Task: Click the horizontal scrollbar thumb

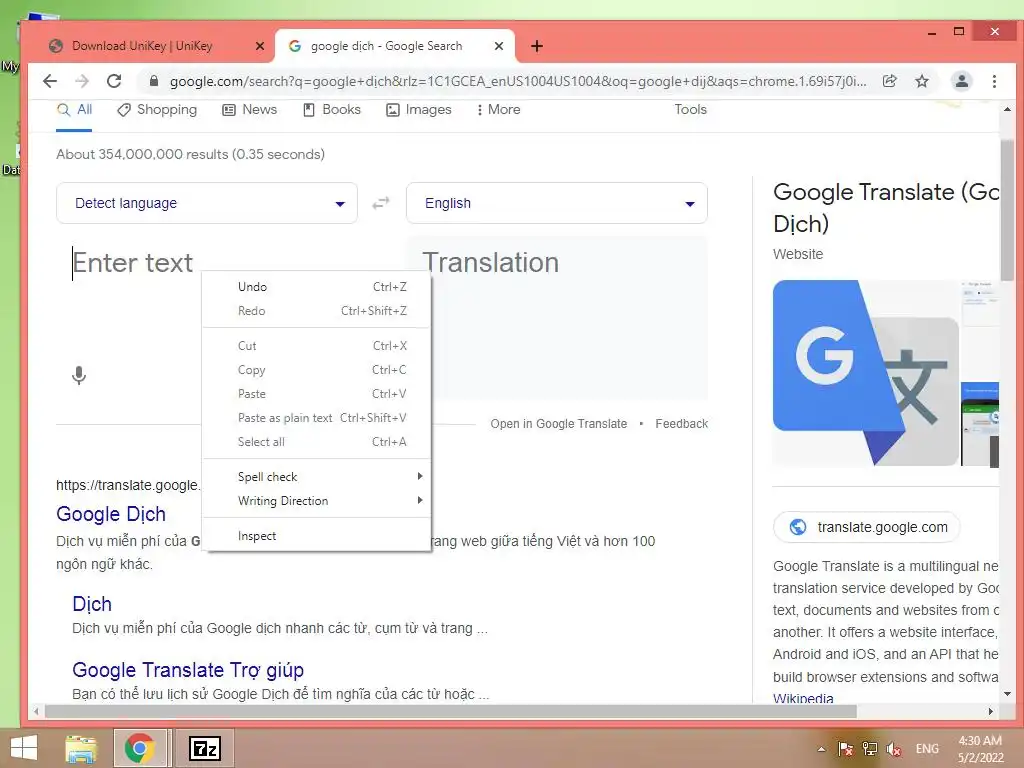Action: click(451, 711)
